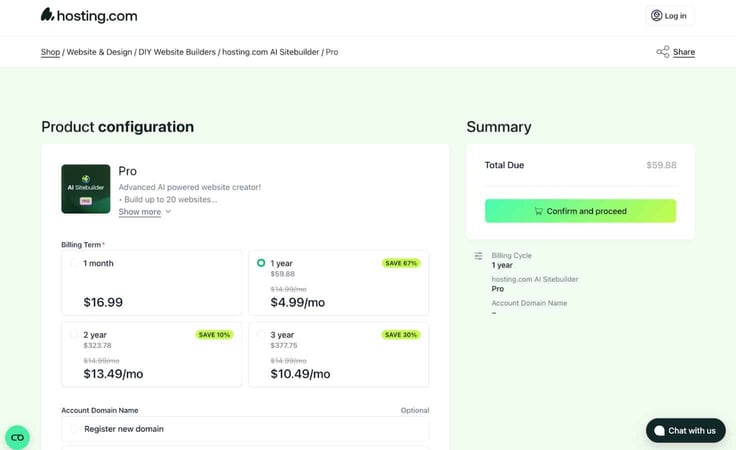This screenshot has width=736, height=450.
Task: Open Chat with us button
Action: pos(685,430)
